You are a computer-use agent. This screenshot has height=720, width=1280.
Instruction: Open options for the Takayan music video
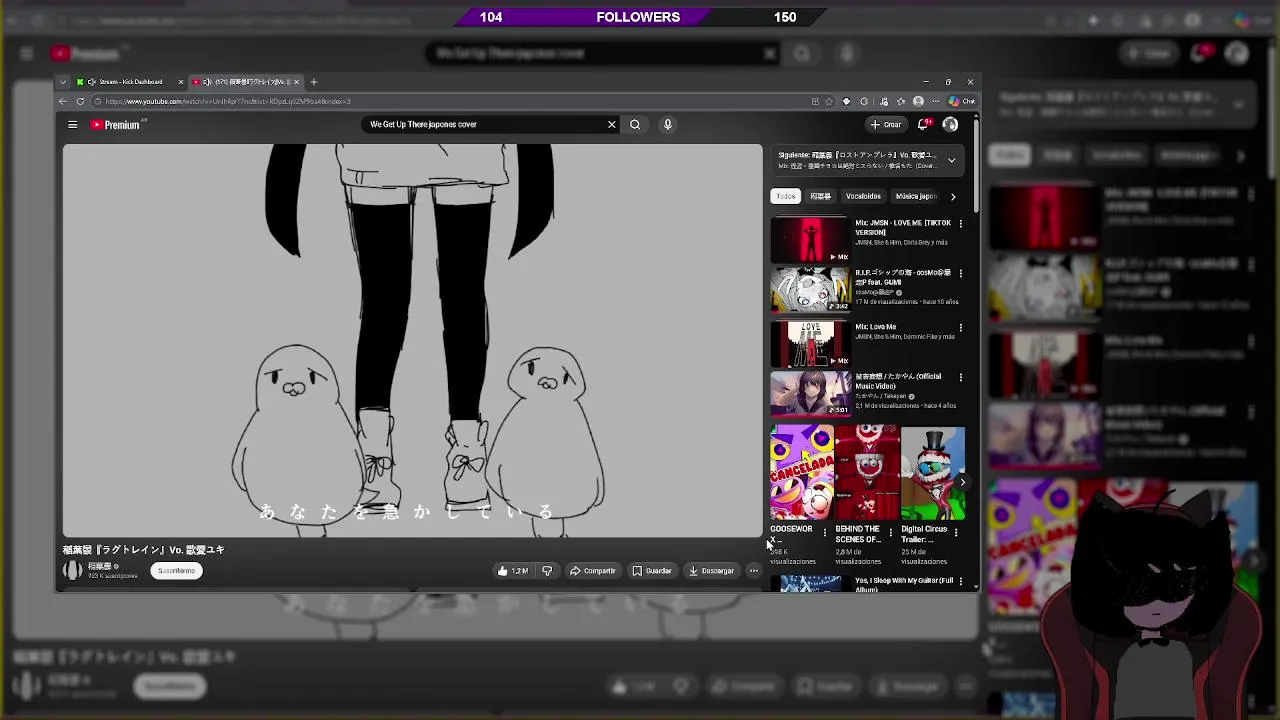click(961, 377)
